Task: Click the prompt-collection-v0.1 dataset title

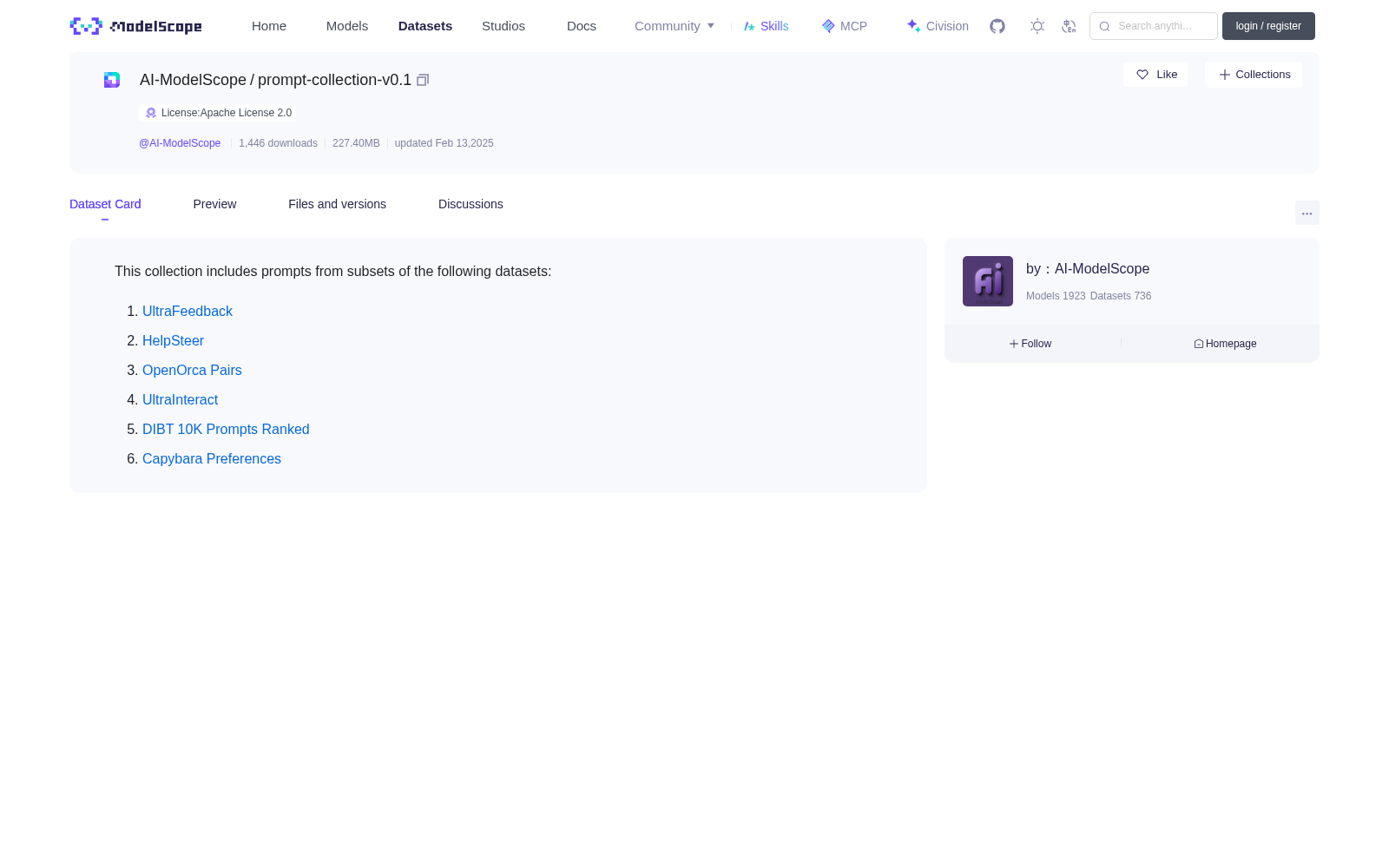Action: (334, 80)
